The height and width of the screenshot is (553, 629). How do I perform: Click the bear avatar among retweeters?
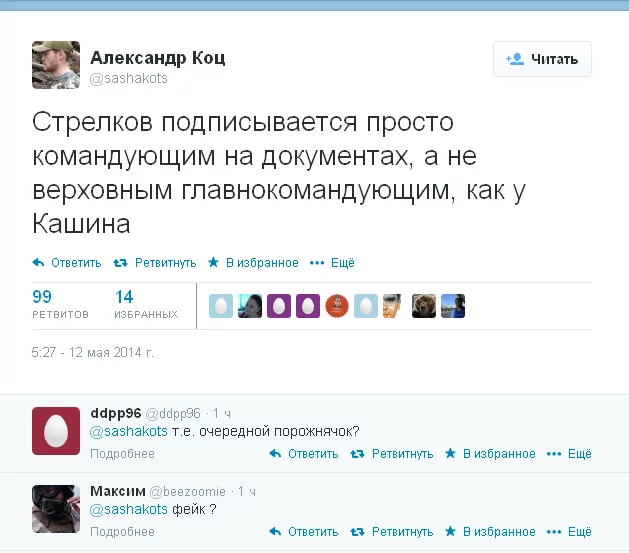(424, 306)
